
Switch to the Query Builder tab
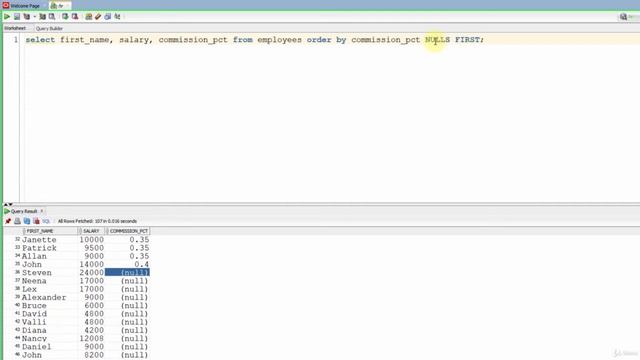pyautogui.click(x=49, y=29)
